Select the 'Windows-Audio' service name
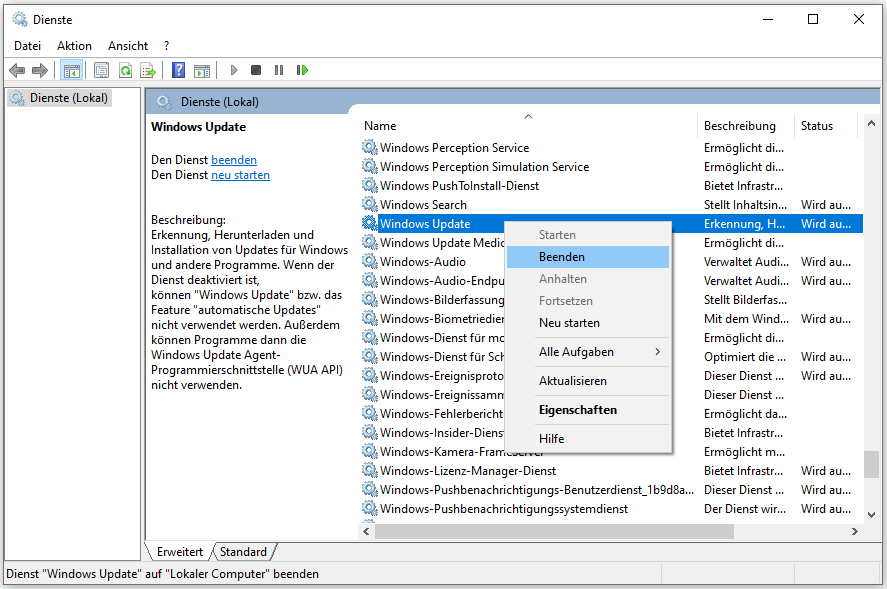 click(x=423, y=262)
